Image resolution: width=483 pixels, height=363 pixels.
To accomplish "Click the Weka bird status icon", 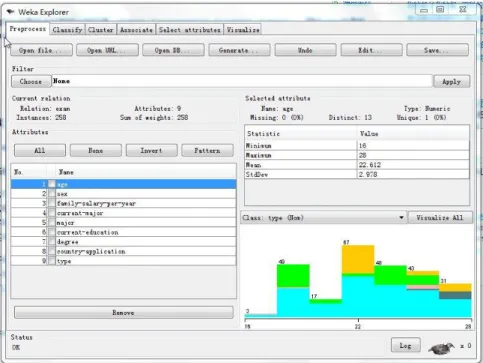I will click(x=442, y=348).
